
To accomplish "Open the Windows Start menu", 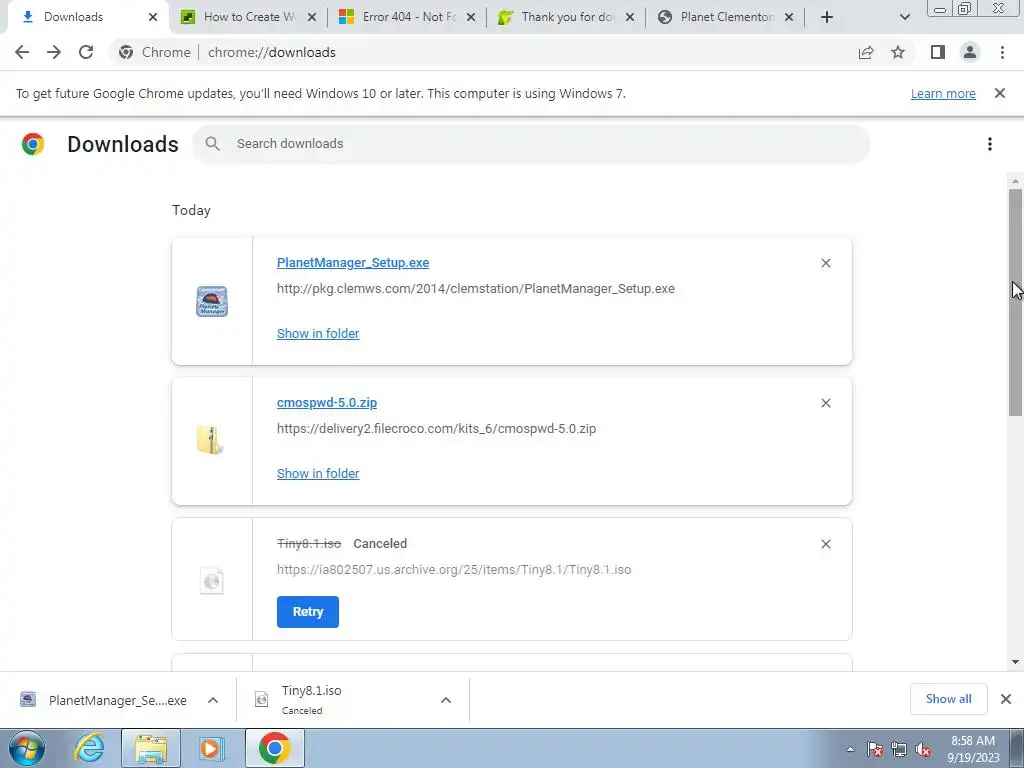I will coord(27,748).
